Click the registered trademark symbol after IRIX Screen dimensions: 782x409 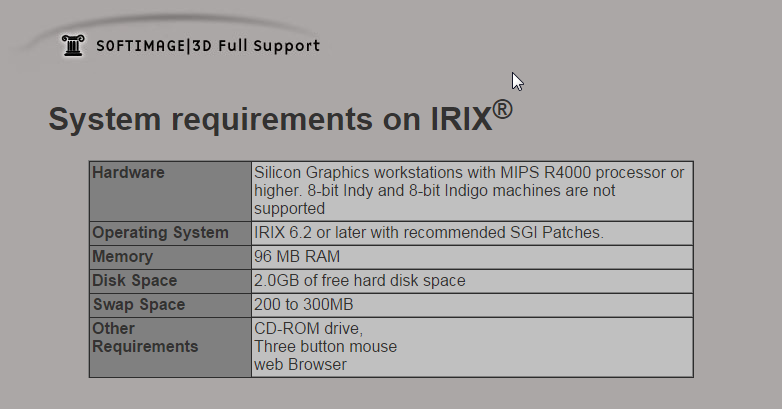[x=502, y=109]
